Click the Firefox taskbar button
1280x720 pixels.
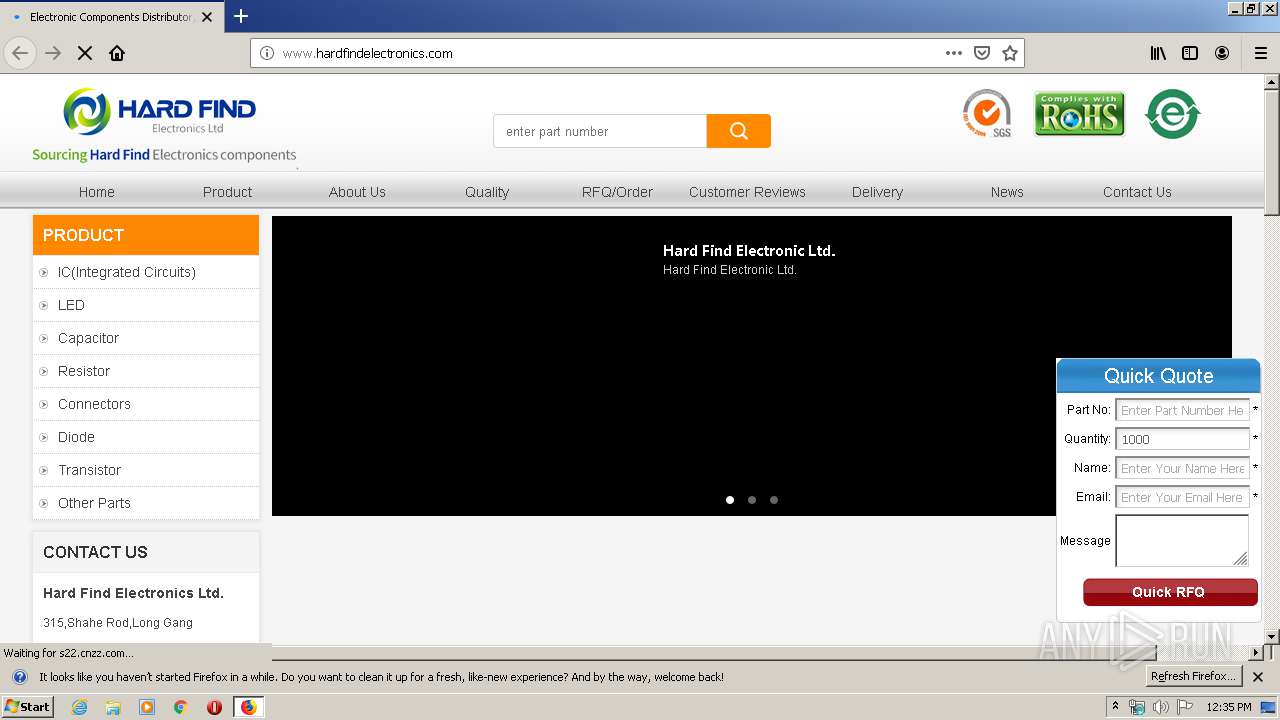click(248, 707)
